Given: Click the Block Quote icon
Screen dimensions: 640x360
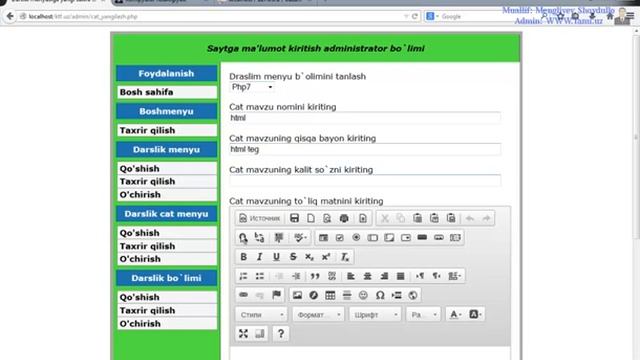Looking at the screenshot, I should 315,276.
